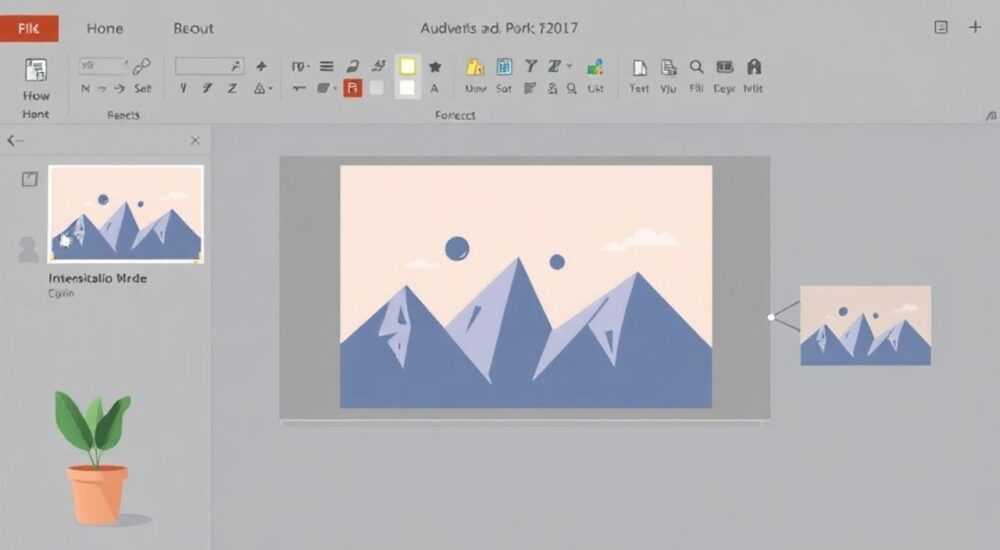Image resolution: width=1000 pixels, height=550 pixels.
Task: Click the N icon in the Fencts group
Action: [85, 88]
